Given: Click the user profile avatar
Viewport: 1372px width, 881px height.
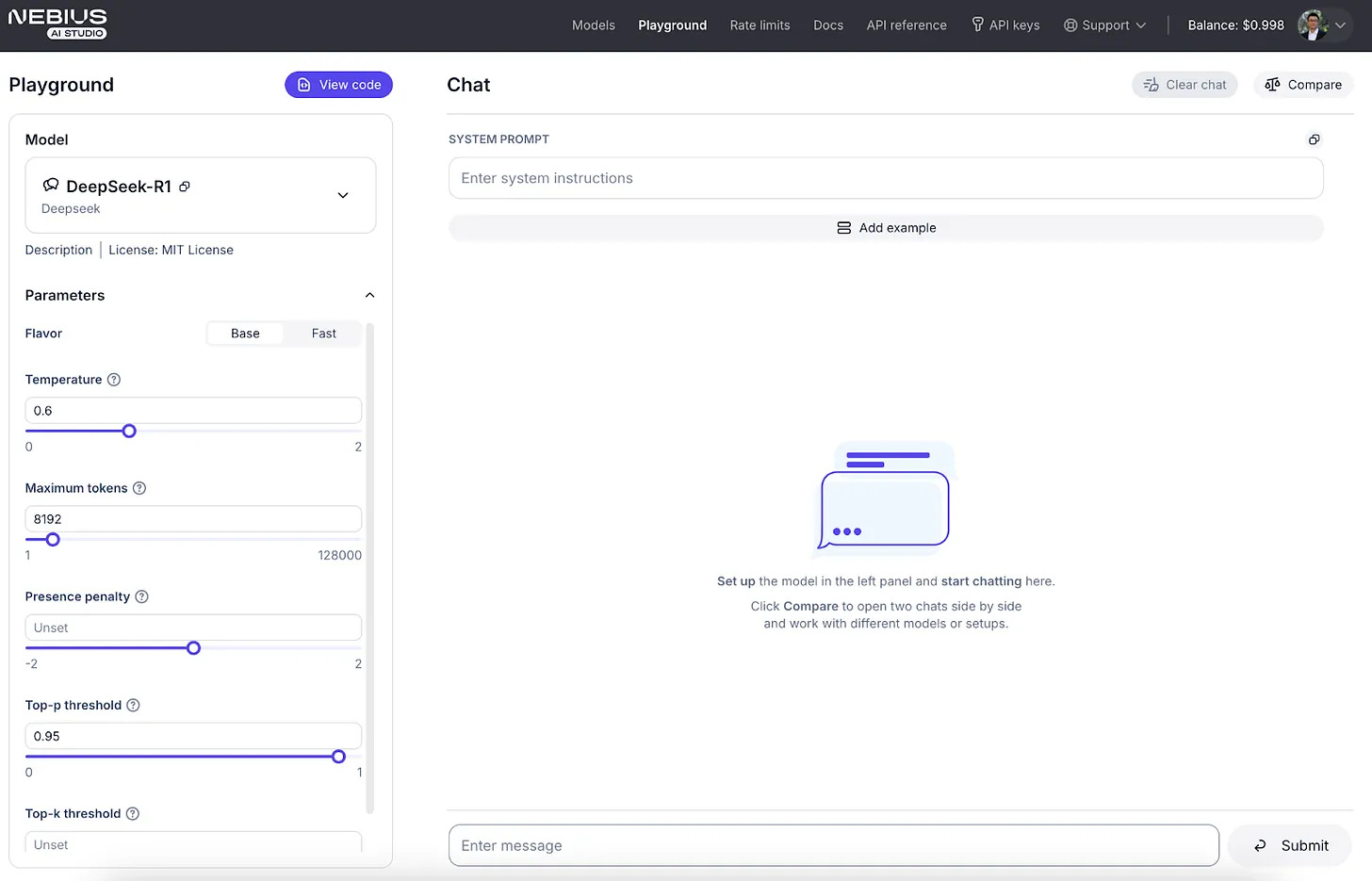Looking at the screenshot, I should click(1313, 25).
